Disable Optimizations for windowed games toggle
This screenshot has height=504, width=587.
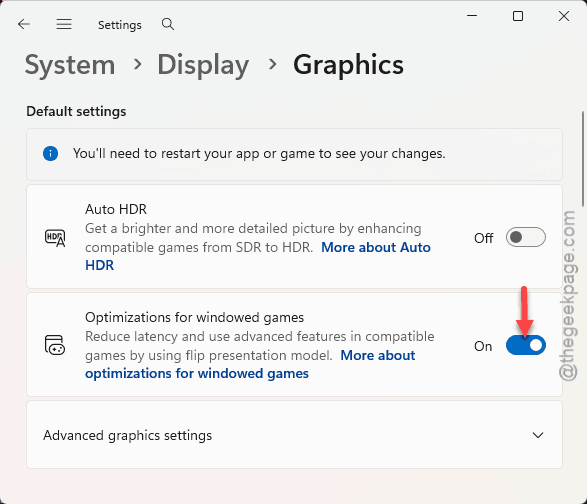(526, 345)
